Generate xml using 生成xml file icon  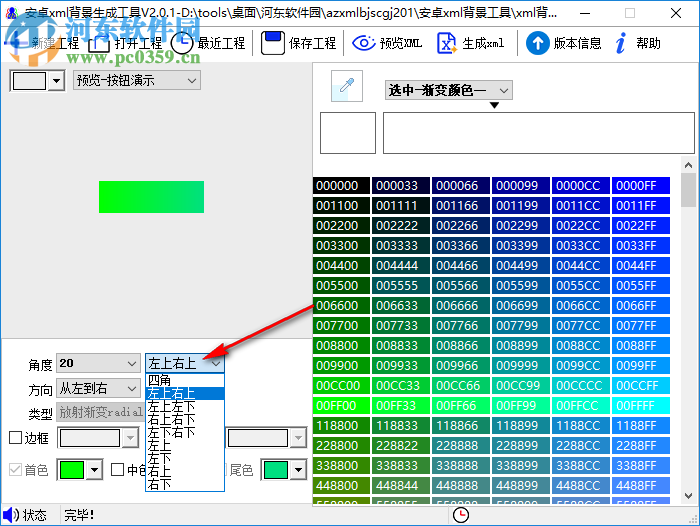click(446, 43)
